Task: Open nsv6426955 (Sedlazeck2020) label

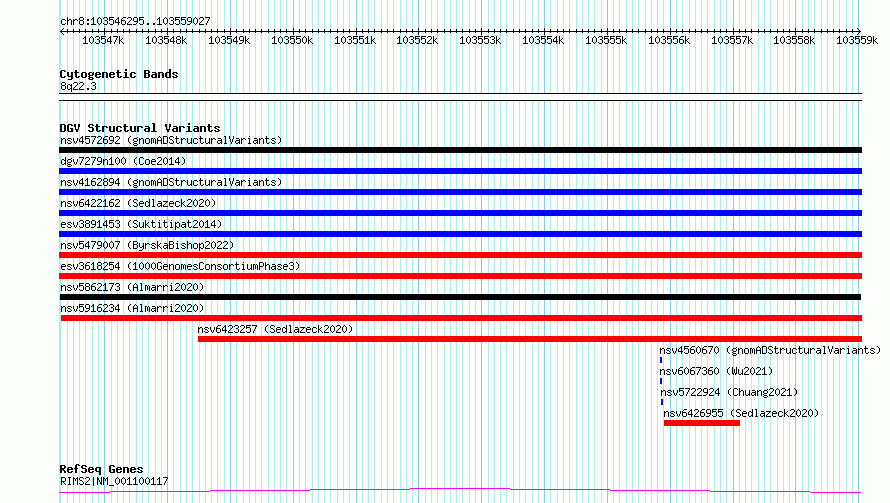Action: pyautogui.click(x=741, y=413)
